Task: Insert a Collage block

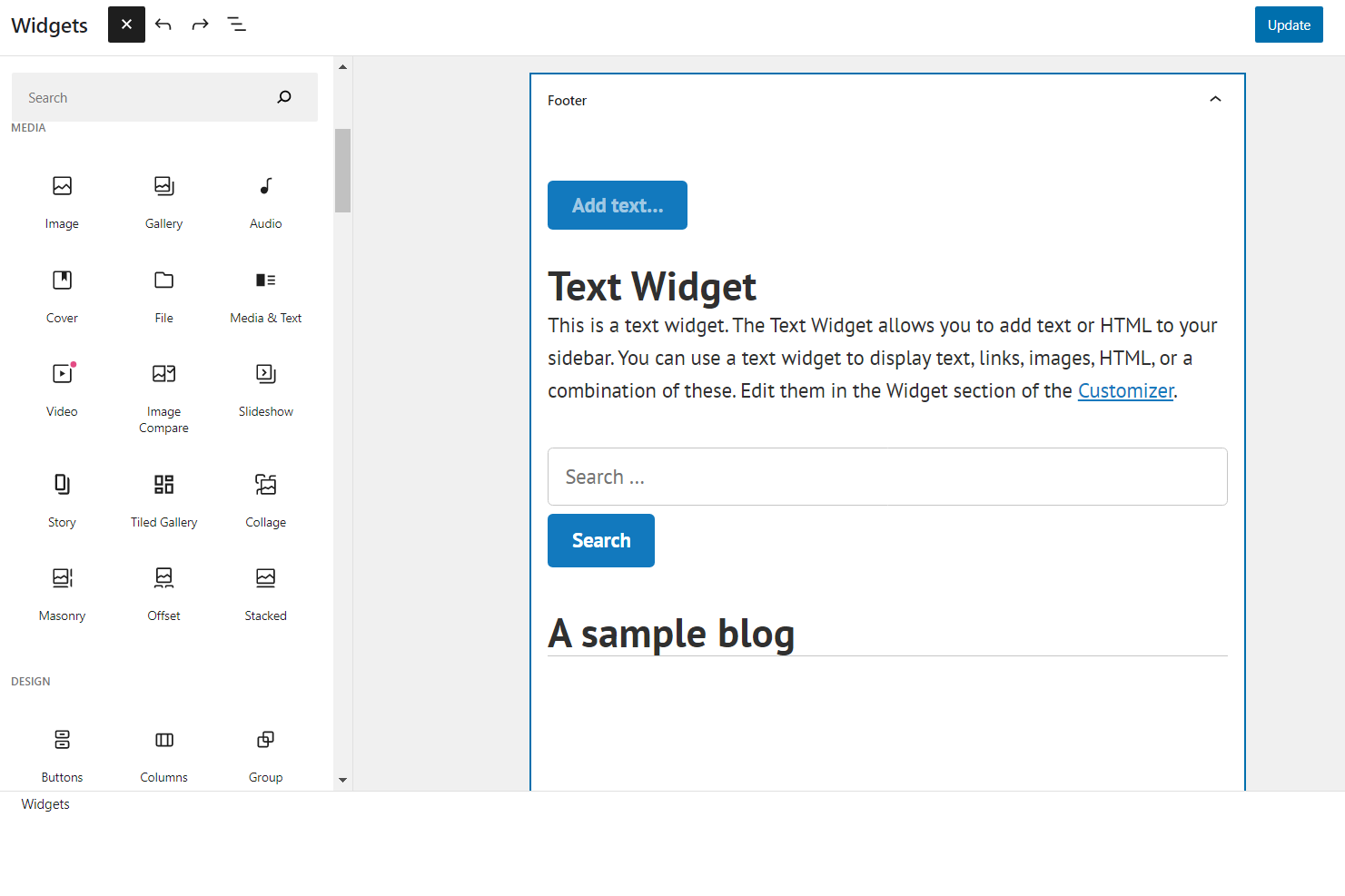Action: coord(265,501)
